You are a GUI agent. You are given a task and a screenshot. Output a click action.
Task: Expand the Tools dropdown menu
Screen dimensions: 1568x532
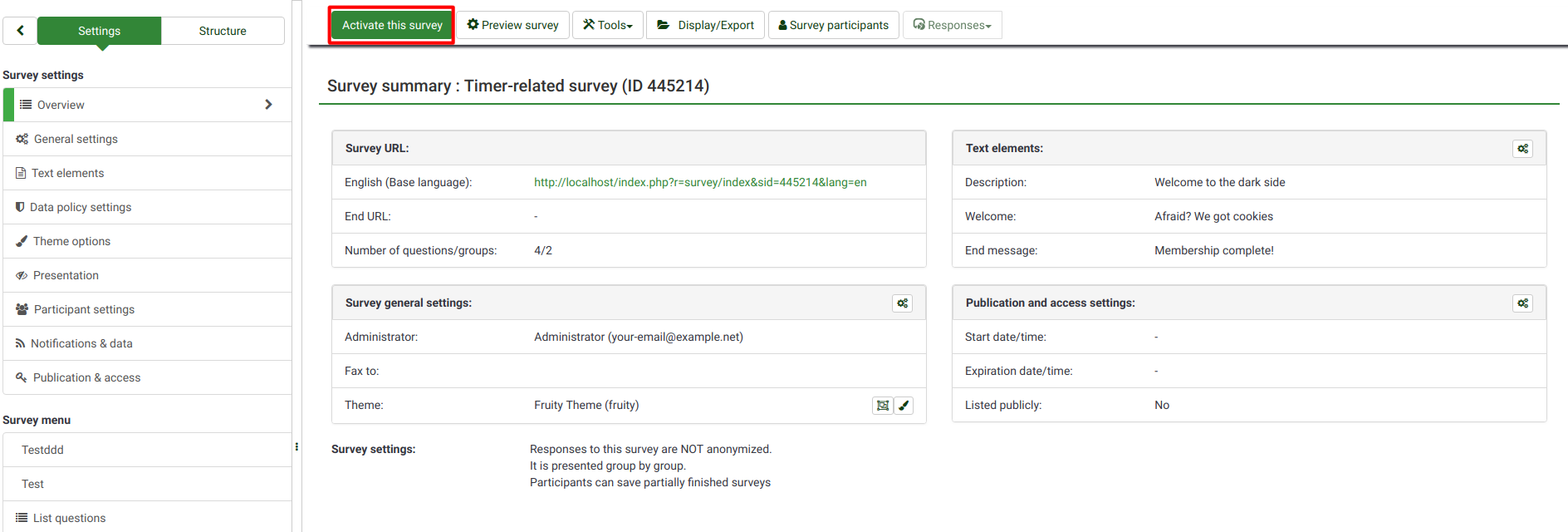coord(608,25)
